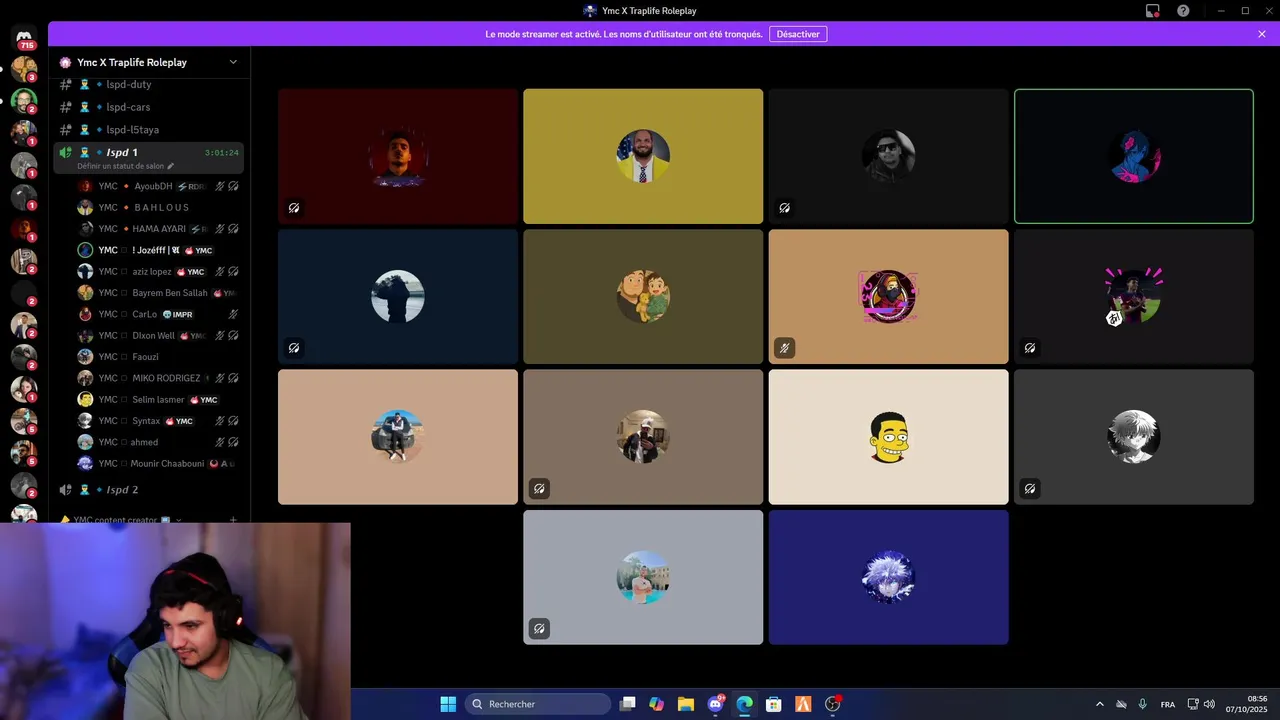Click the speaker icon beside lspd 2
Viewport: 1280px width, 720px height.
(65, 490)
